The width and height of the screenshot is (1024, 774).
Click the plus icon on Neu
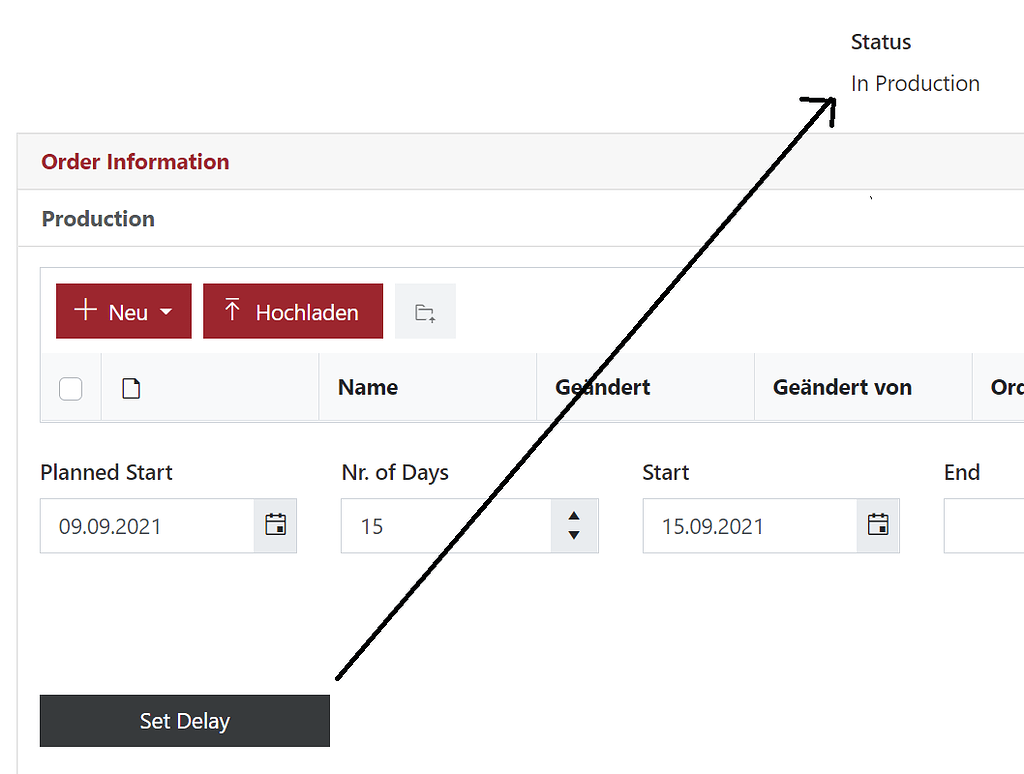[x=86, y=311]
